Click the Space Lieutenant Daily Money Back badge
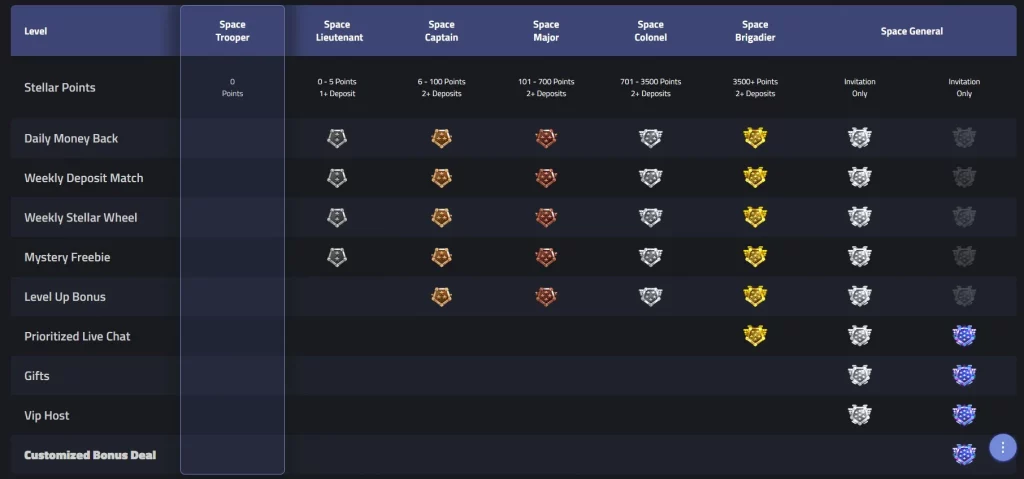The image size is (1024, 479). pyautogui.click(x=337, y=138)
